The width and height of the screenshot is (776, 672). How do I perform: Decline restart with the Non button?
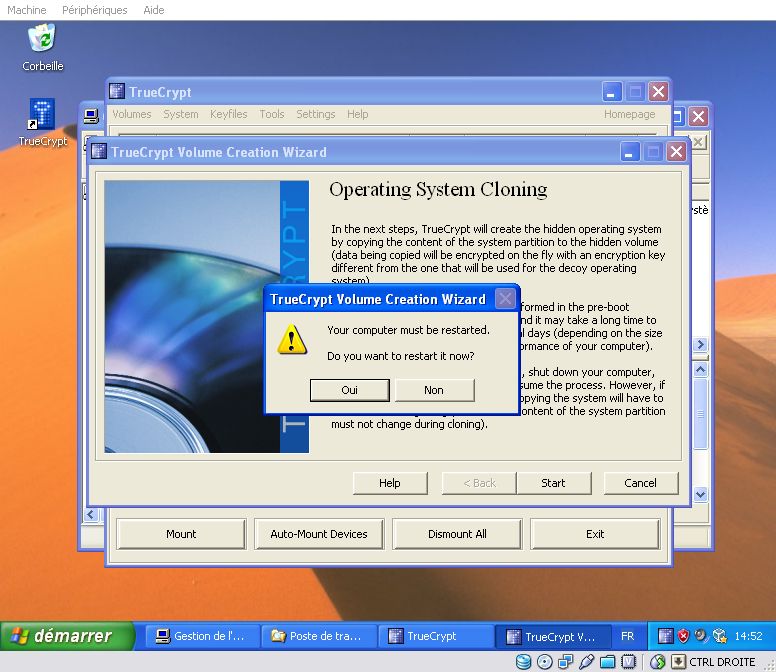[x=434, y=390]
